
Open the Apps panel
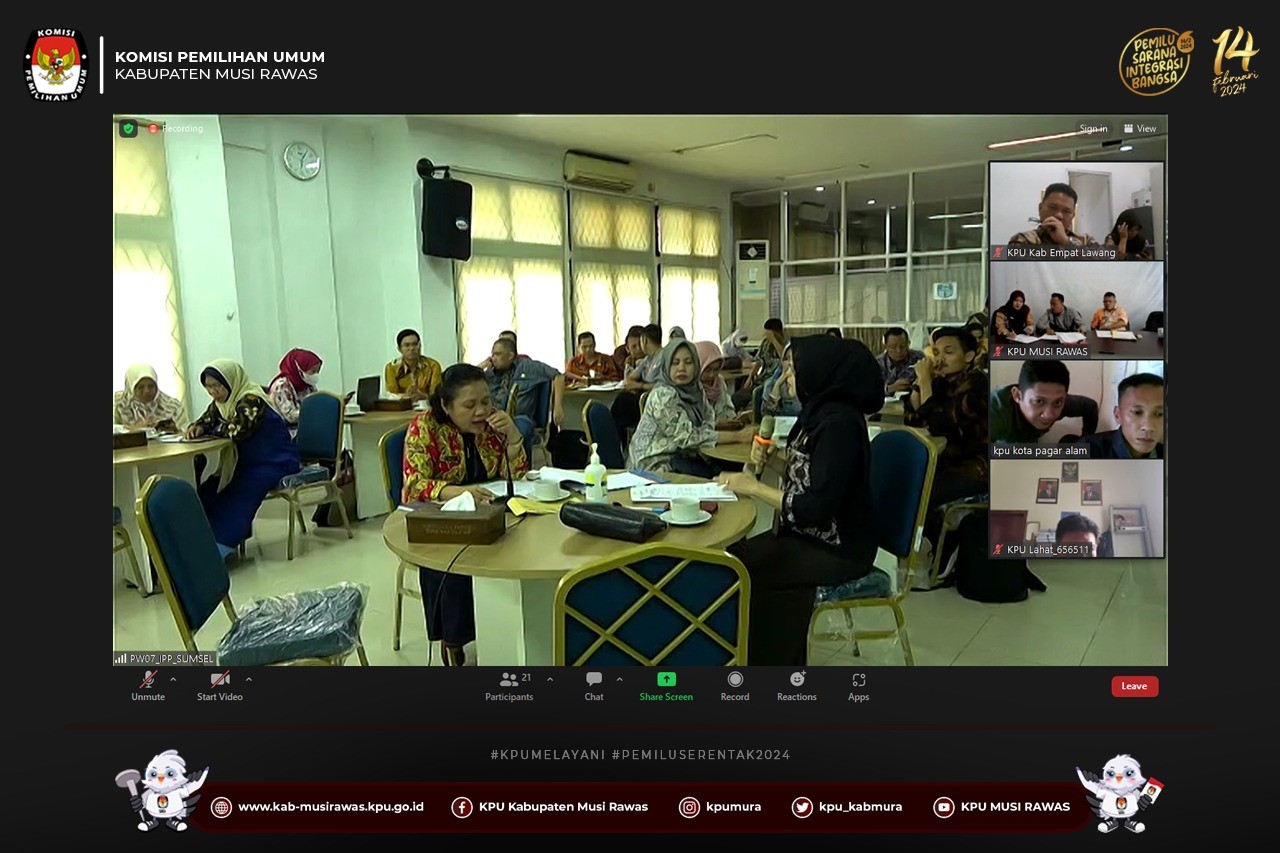pos(859,680)
